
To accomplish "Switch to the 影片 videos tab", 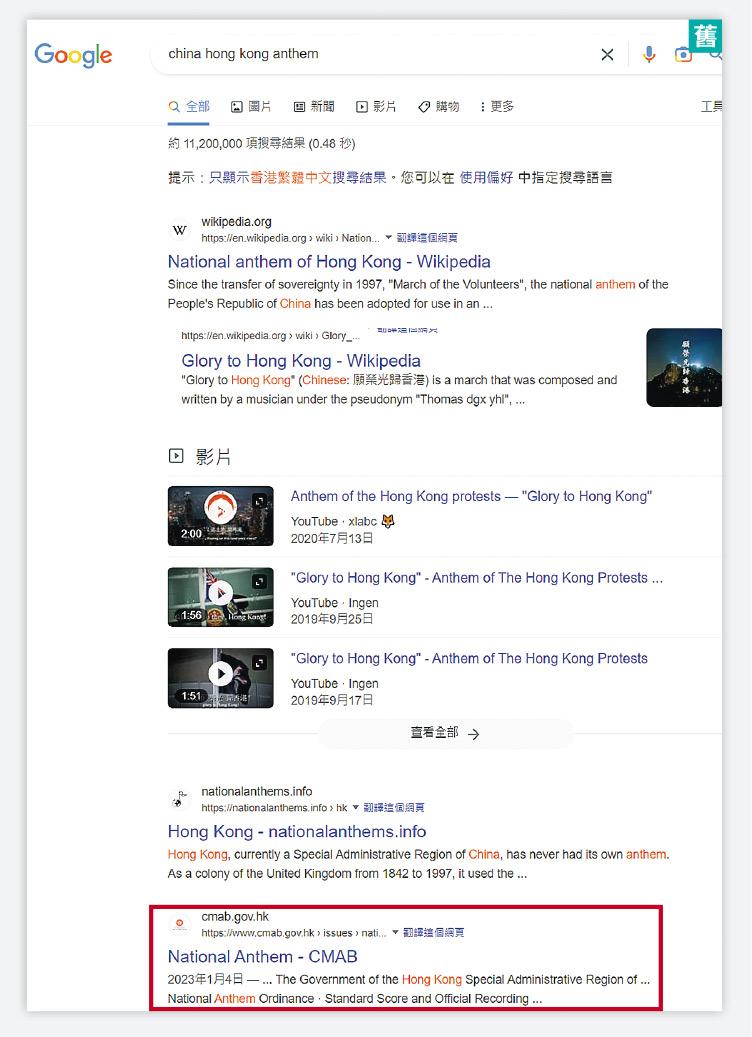I will coord(376,106).
